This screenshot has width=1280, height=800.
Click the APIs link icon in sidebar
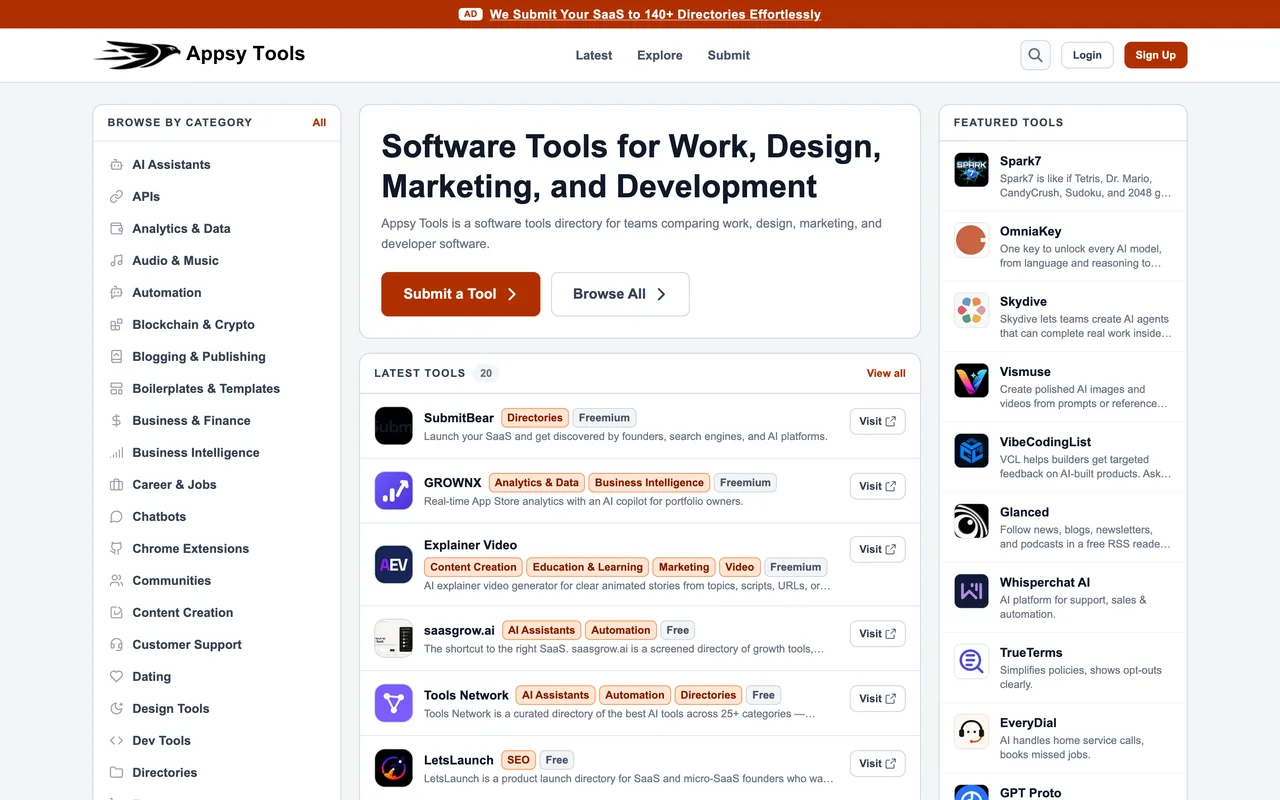coord(116,197)
